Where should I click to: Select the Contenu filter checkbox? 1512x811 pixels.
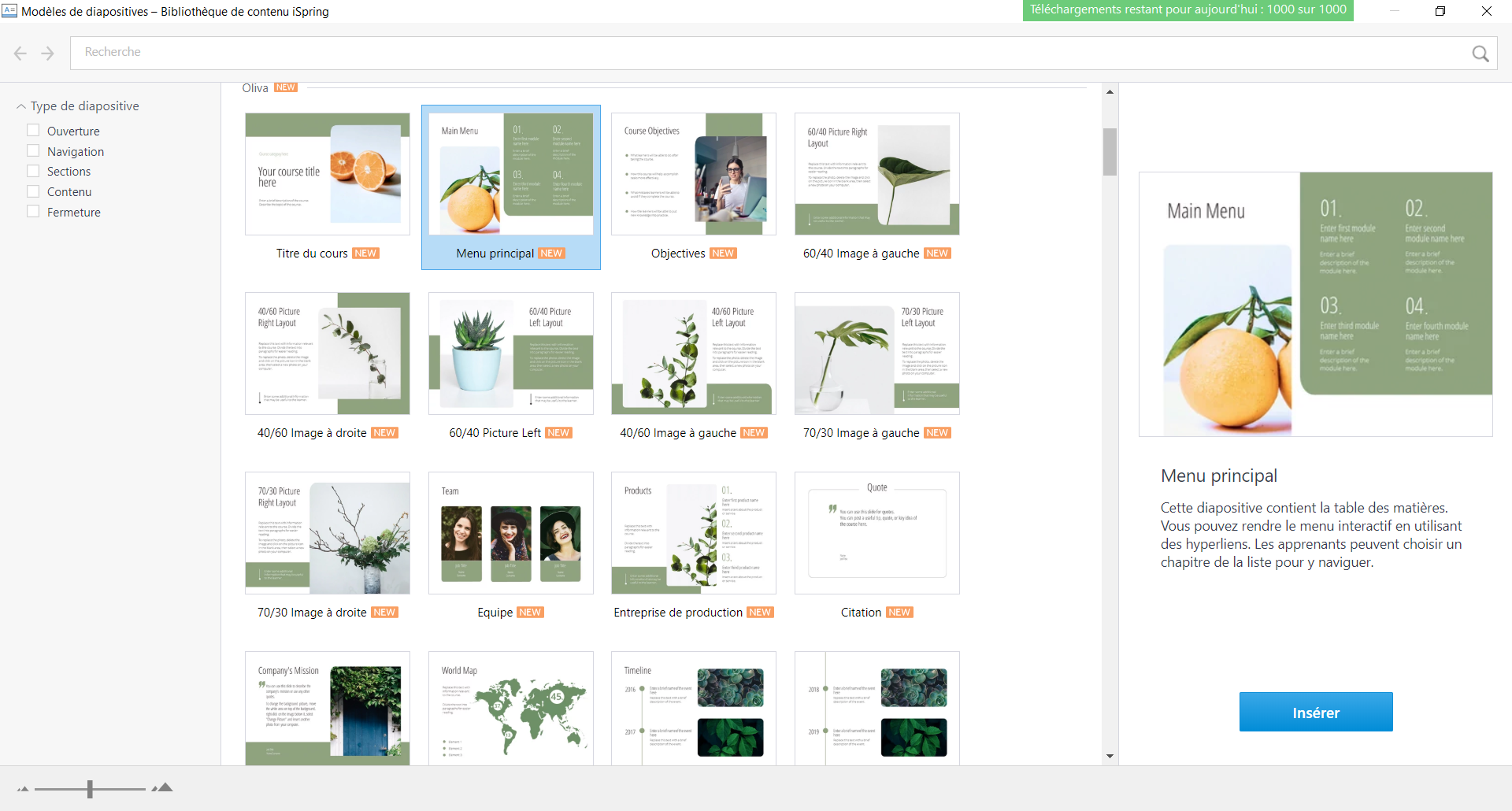tap(33, 191)
